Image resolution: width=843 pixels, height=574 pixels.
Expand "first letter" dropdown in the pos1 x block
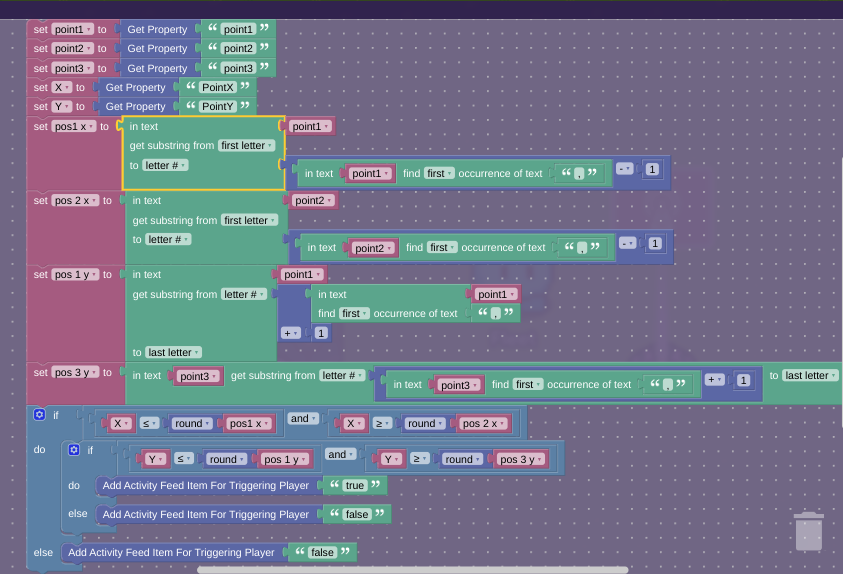(x=247, y=145)
